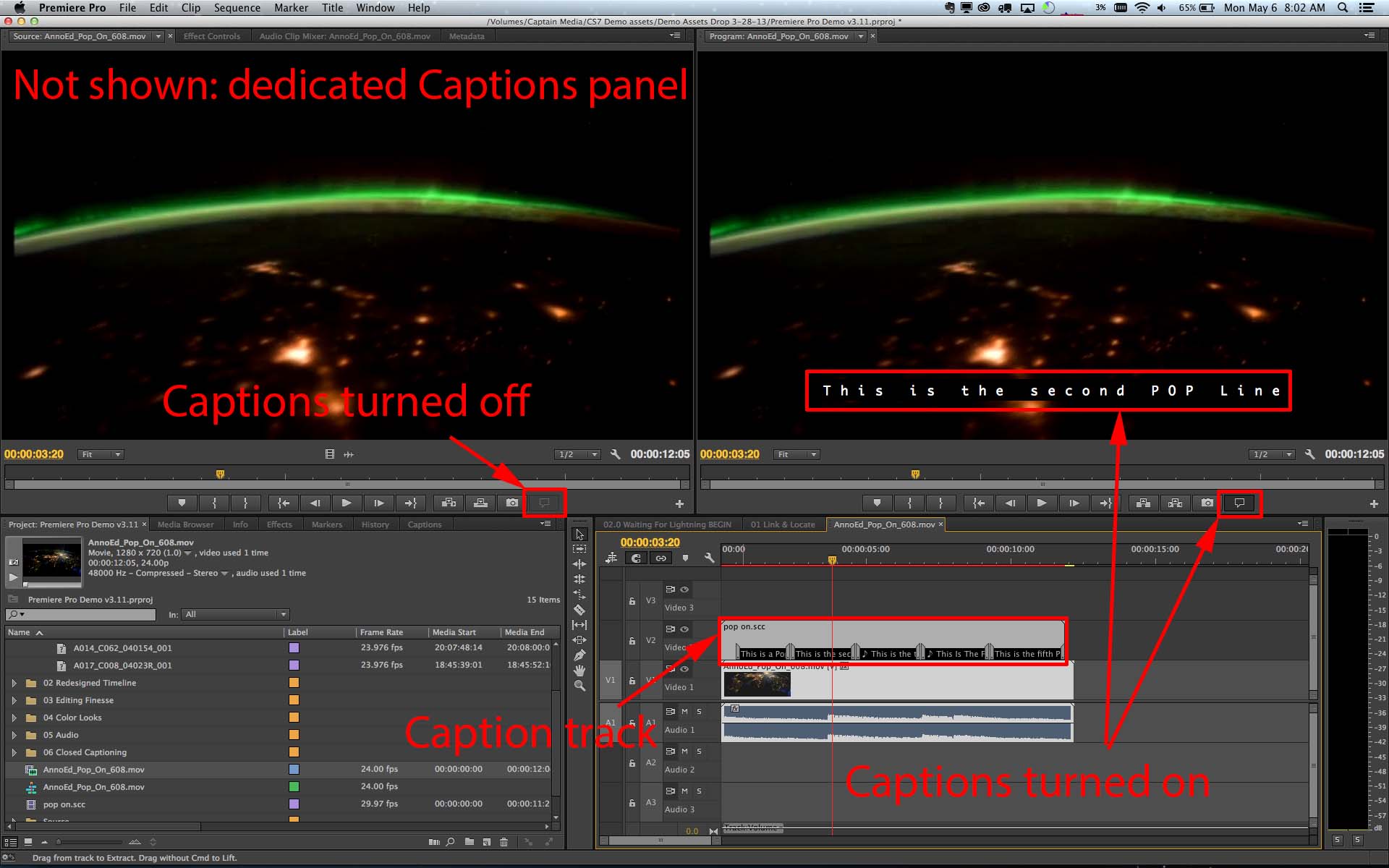Open the Sequence menu

237,8
